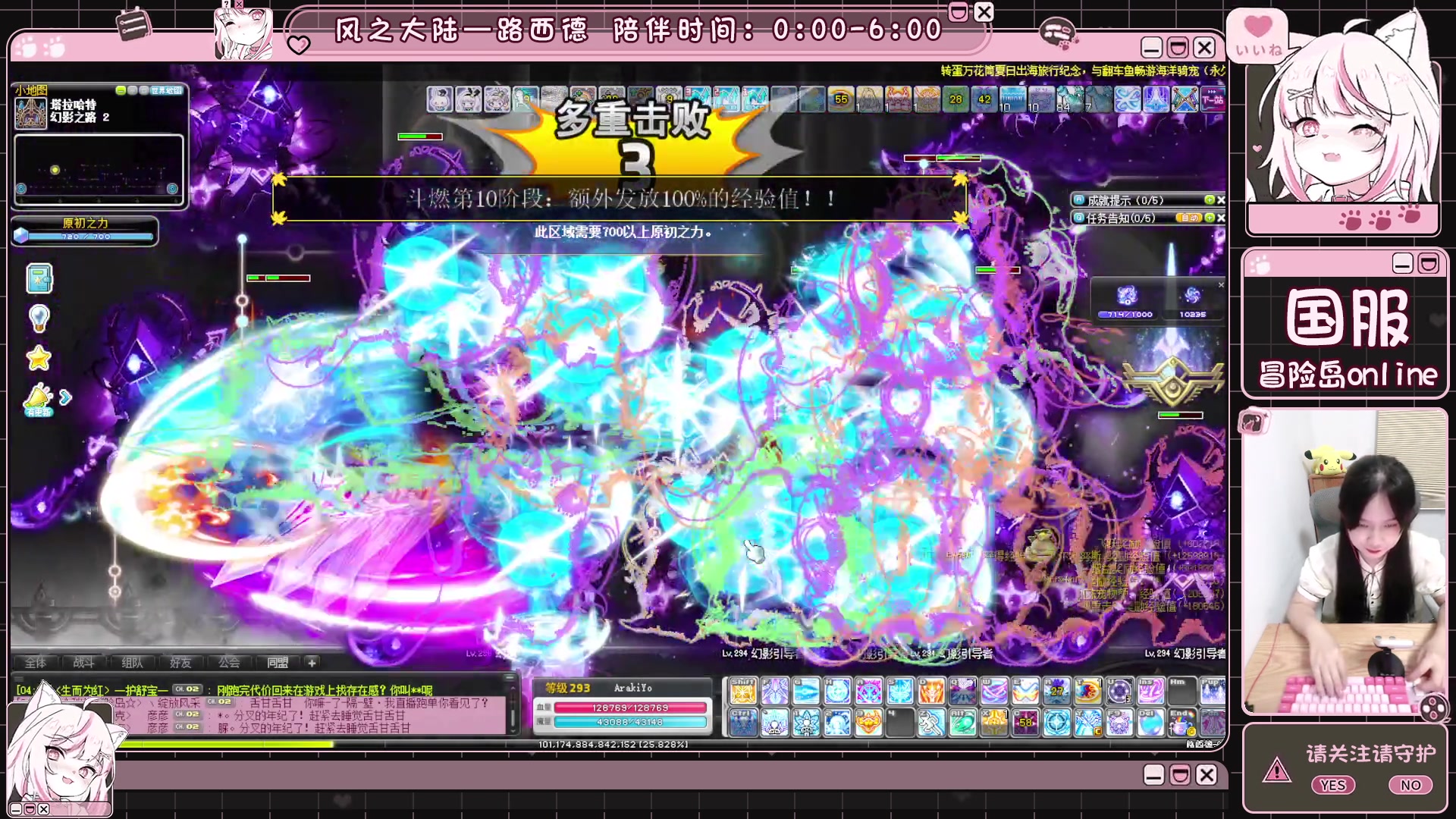Click the blue MP bar 43088/43148

coord(630,722)
